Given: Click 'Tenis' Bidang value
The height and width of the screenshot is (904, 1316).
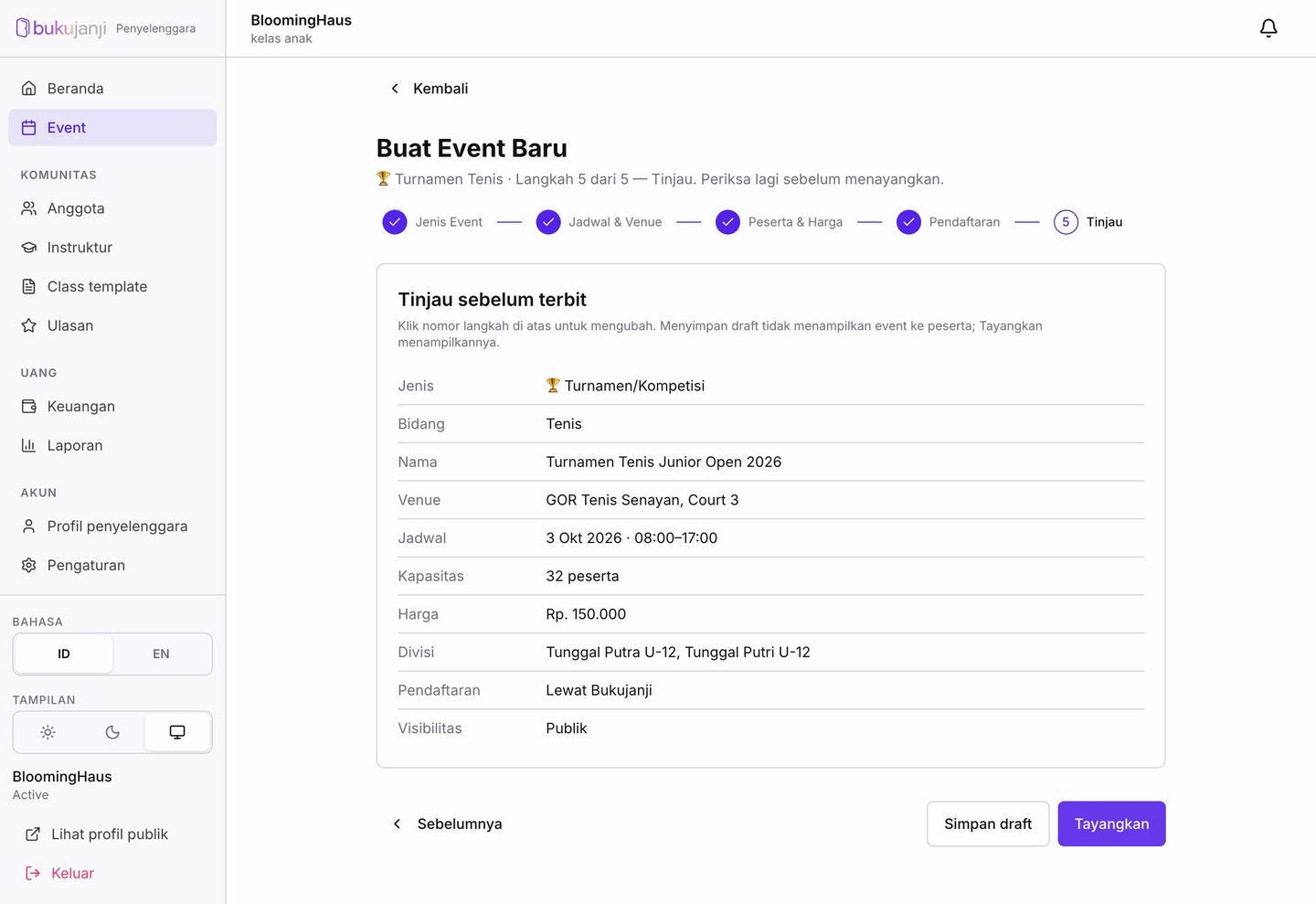Looking at the screenshot, I should (564, 424).
